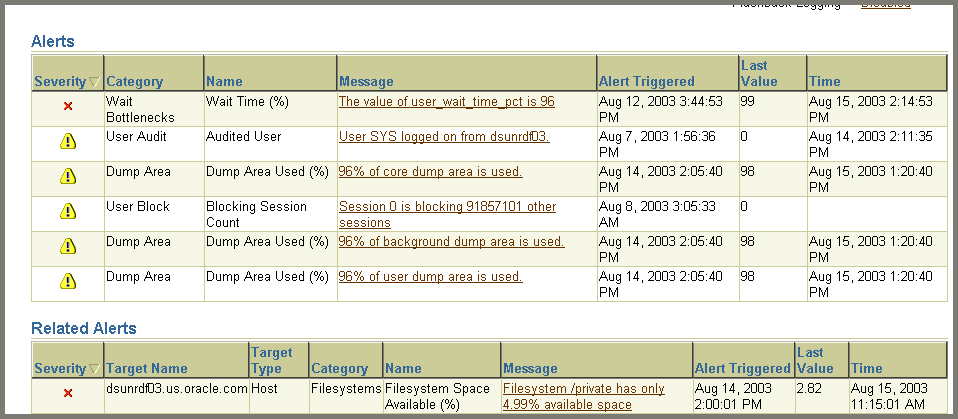
Task: Click warning icon for background dump area alert
Action: coord(68,246)
